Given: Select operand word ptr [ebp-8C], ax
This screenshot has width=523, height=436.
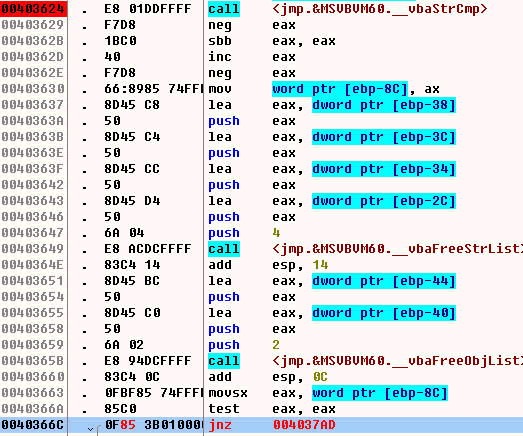Looking at the screenshot, I should click(356, 89).
